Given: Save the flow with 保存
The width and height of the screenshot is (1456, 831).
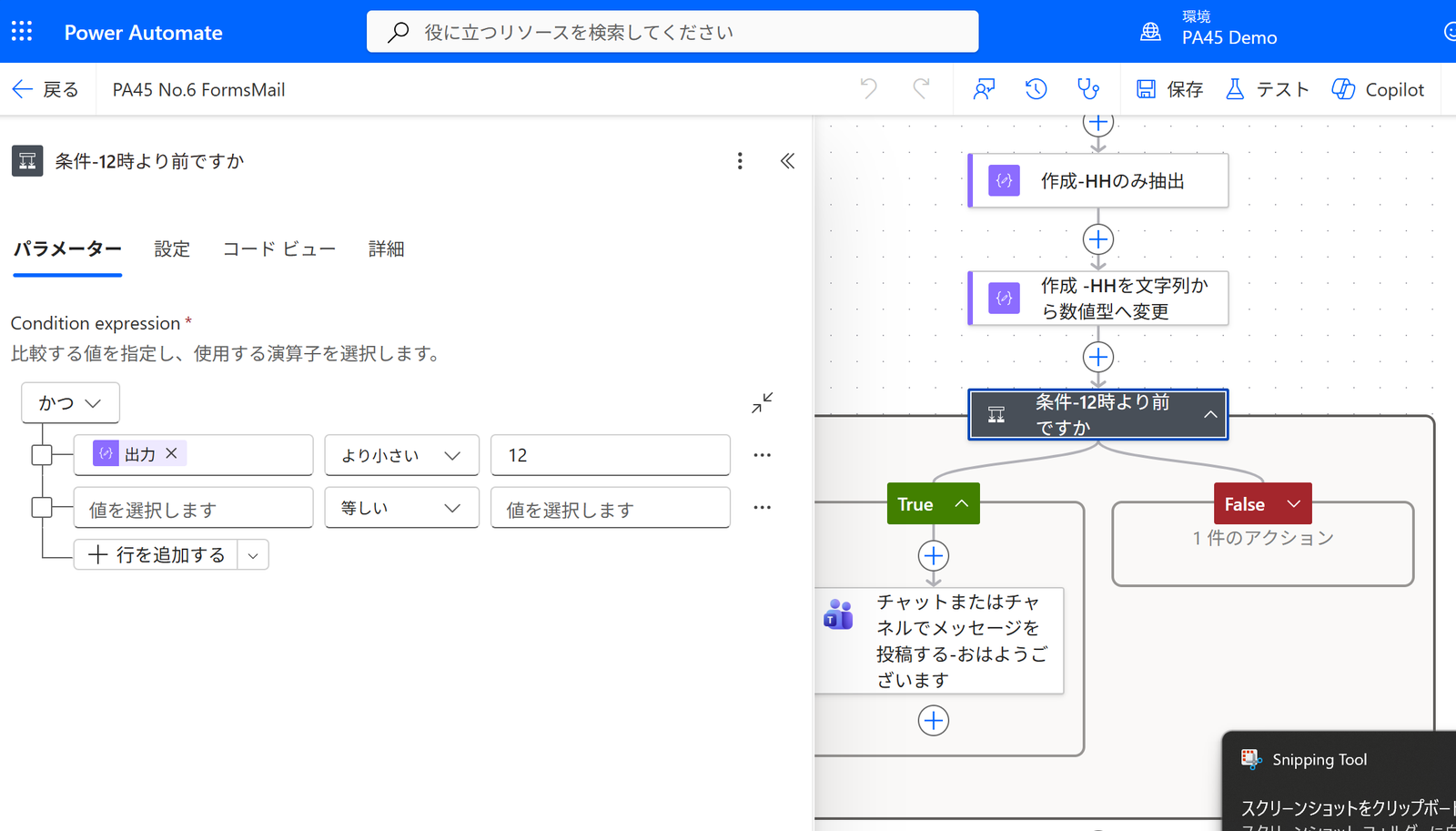Looking at the screenshot, I should 1169,89.
